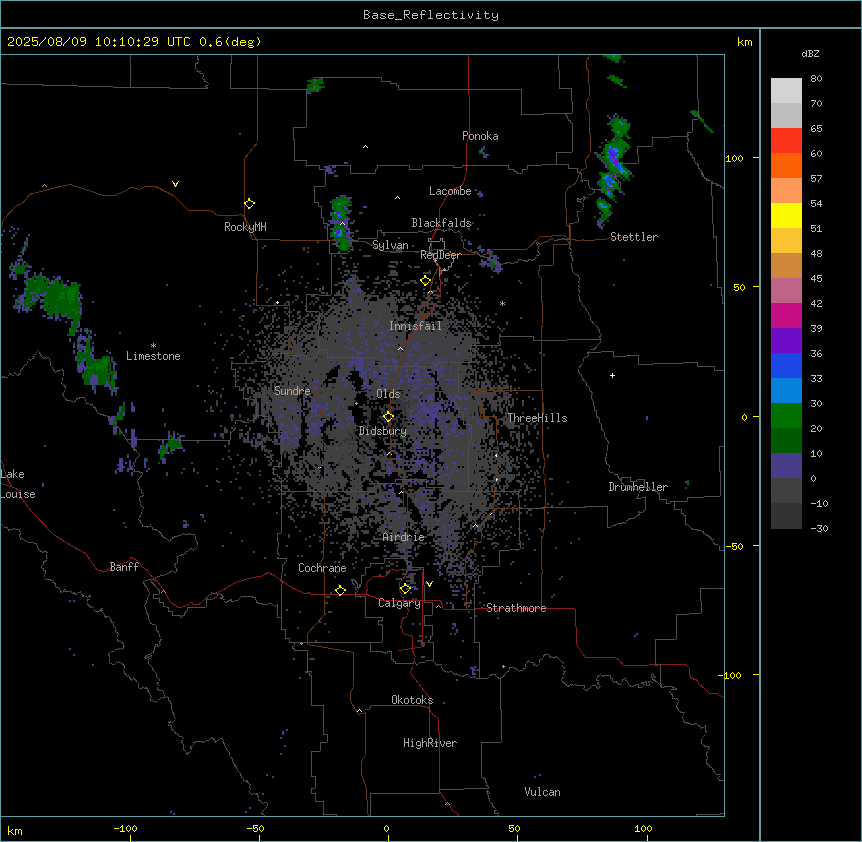Screen dimensions: 862x842
Task: Click the Olds label
Action: [388, 394]
